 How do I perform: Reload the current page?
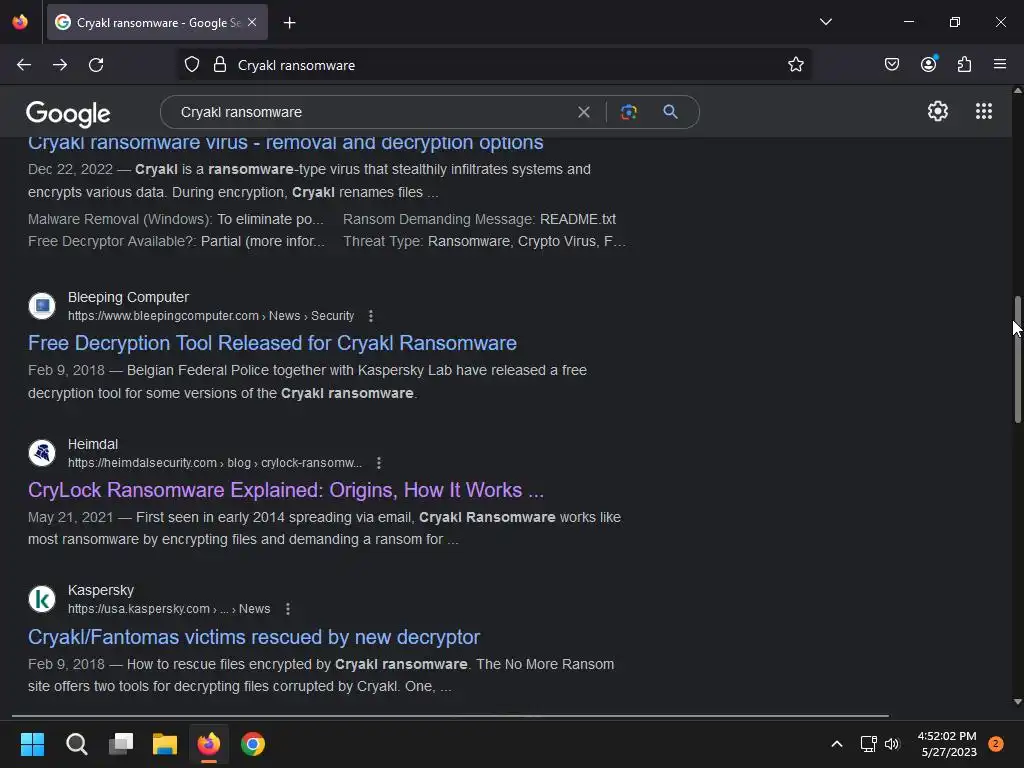click(96, 65)
